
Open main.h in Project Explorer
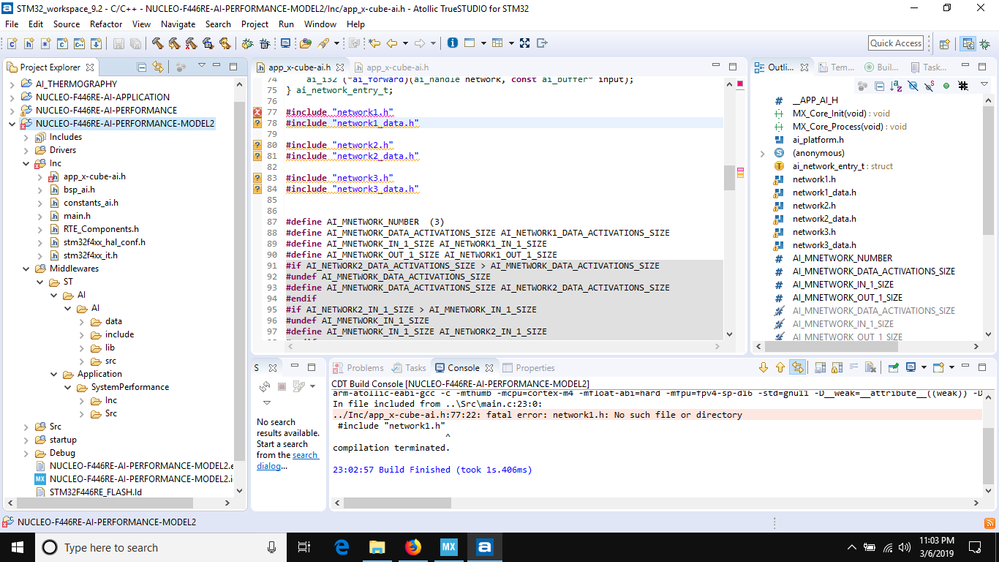click(x=77, y=215)
